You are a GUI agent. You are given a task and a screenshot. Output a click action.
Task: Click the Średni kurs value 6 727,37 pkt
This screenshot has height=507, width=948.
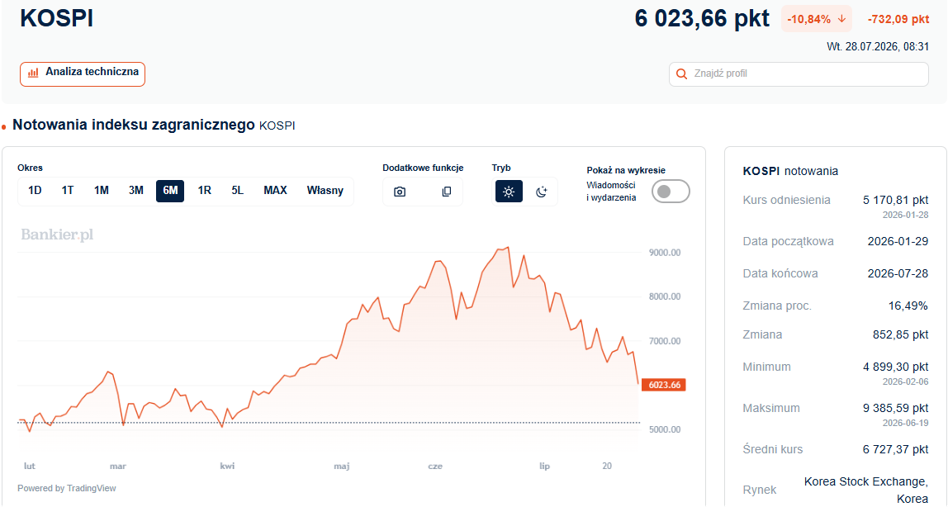click(895, 450)
